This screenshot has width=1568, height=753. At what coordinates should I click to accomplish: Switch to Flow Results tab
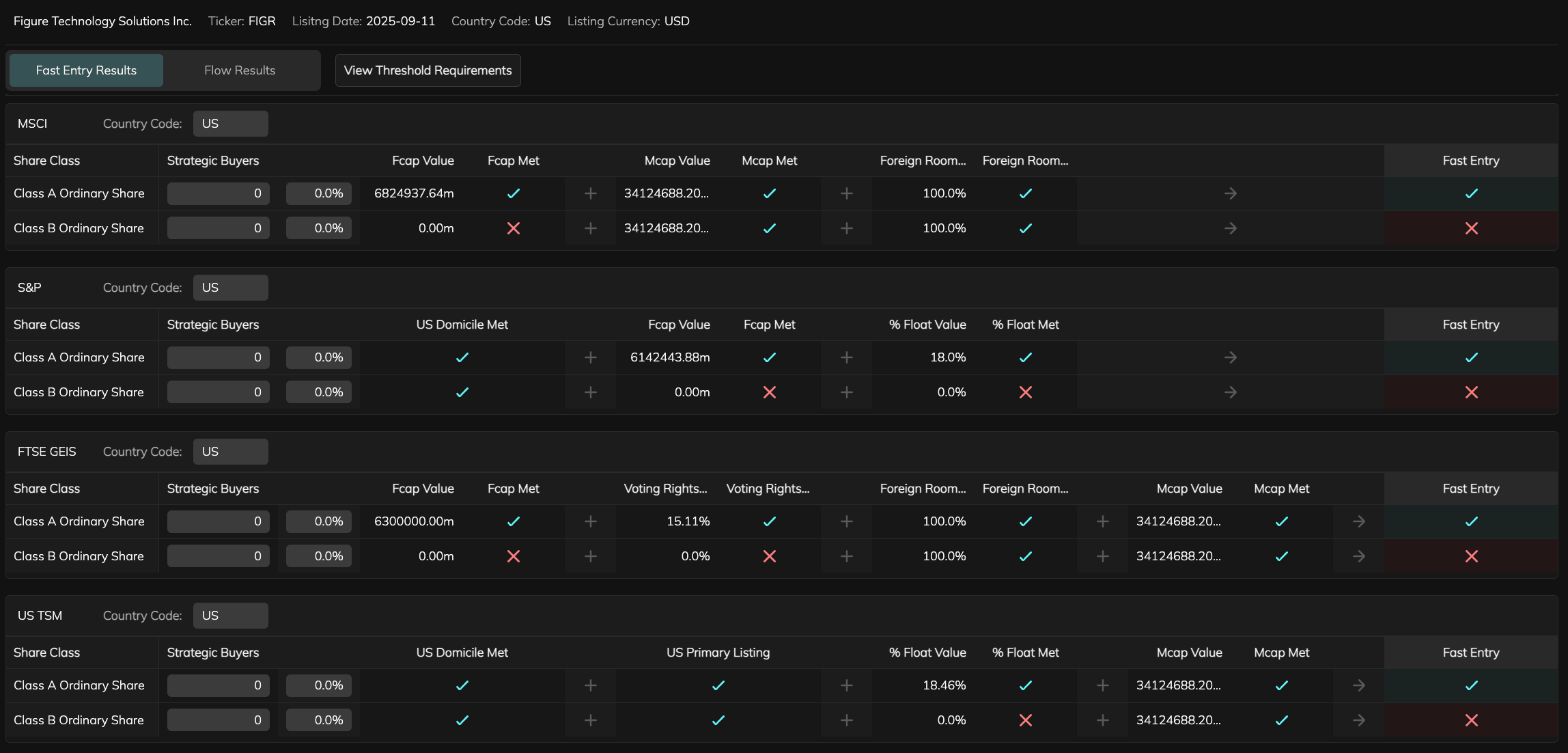(240, 70)
